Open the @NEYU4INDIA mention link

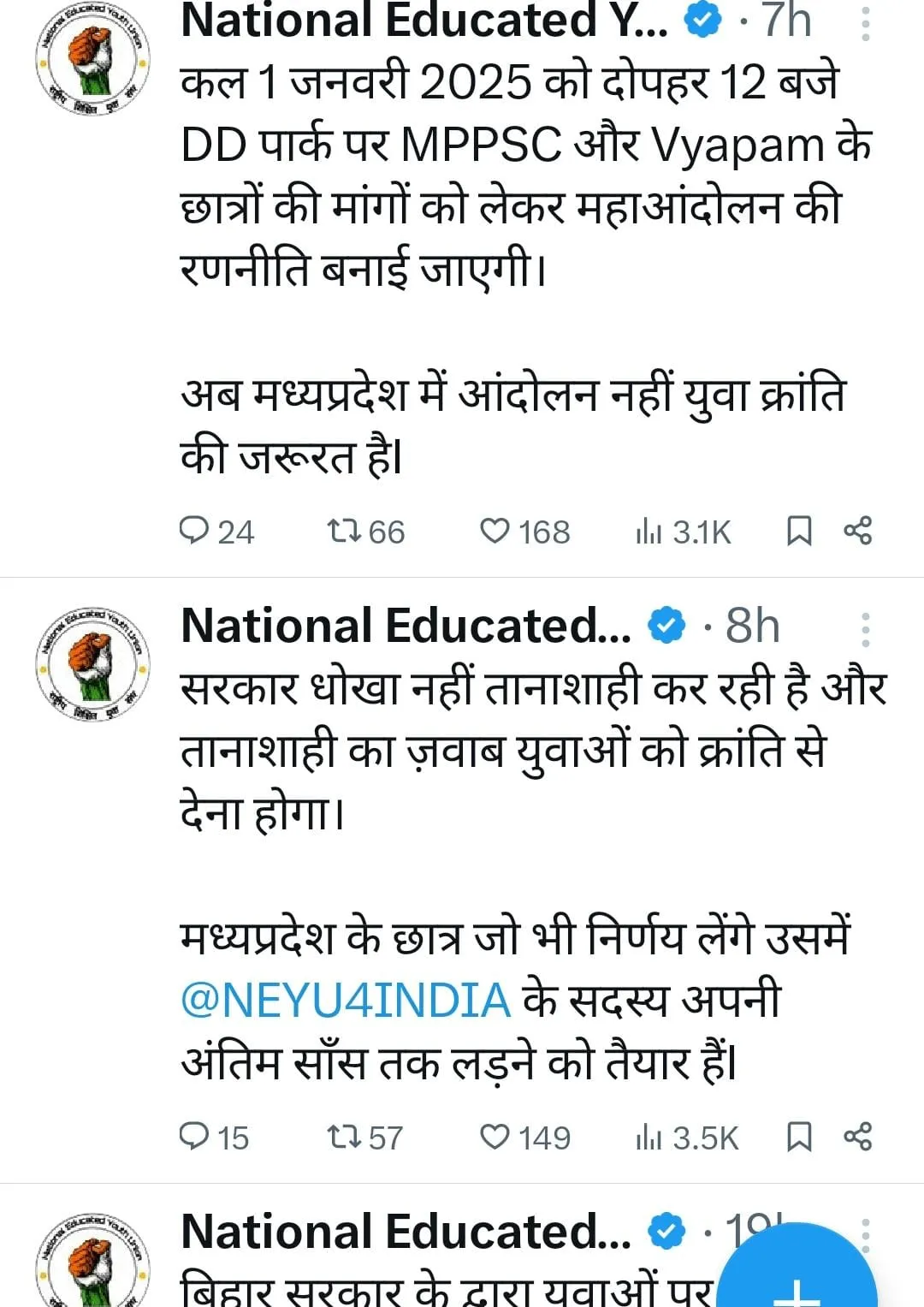pyautogui.click(x=346, y=1000)
